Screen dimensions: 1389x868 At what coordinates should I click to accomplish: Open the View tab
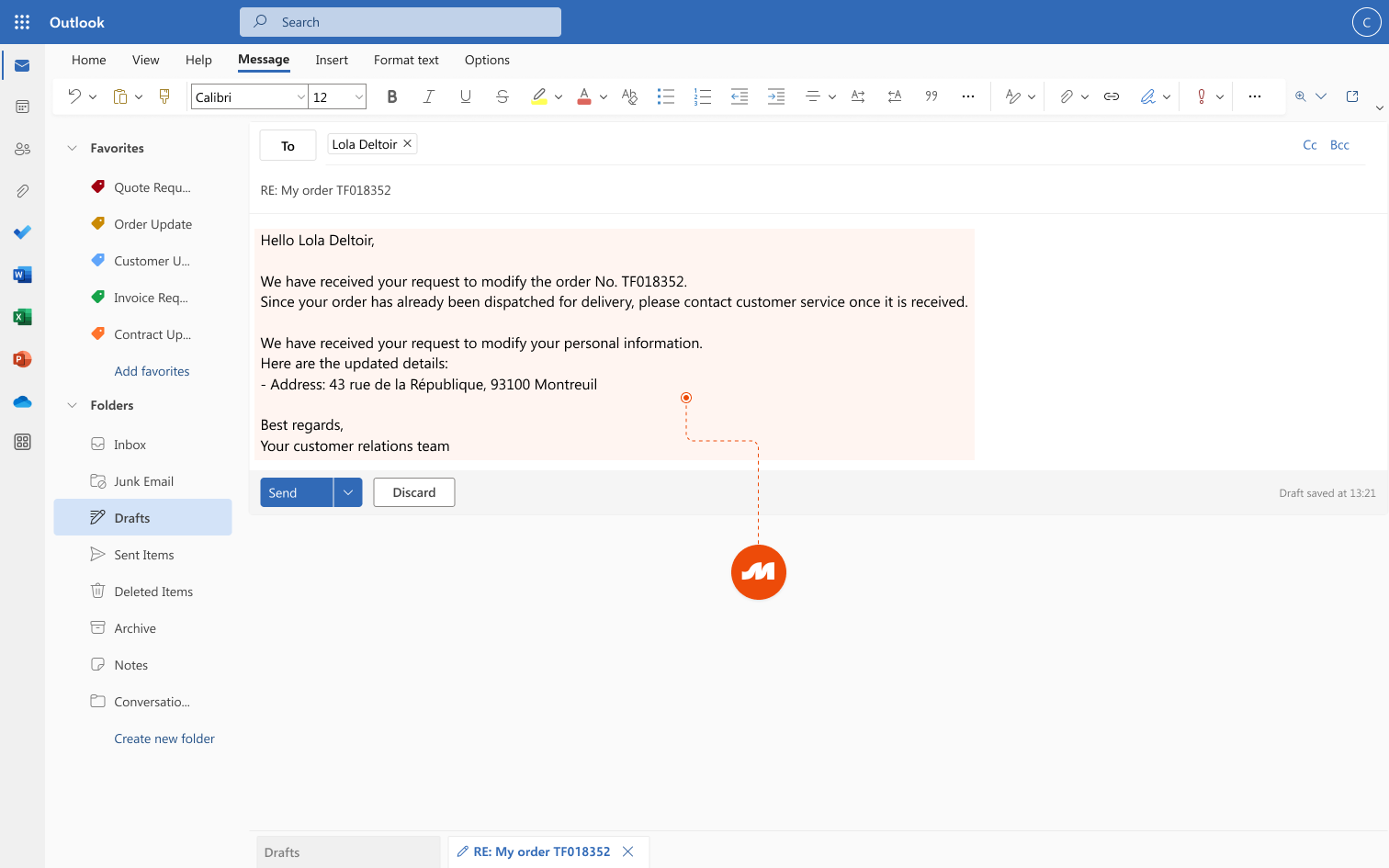[145, 60]
